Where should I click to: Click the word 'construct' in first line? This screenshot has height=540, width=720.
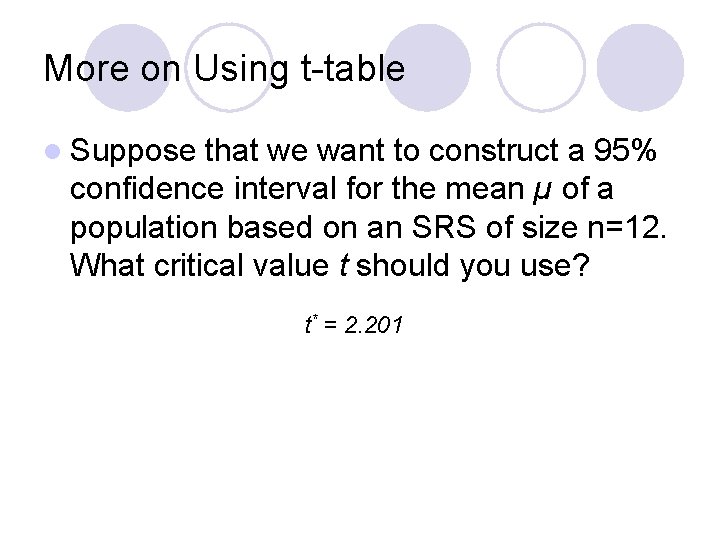[493, 150]
